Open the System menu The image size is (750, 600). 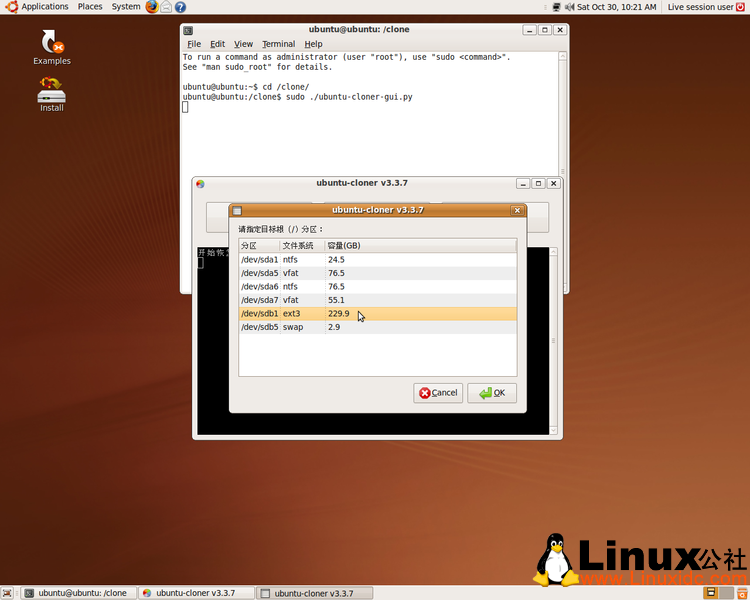tap(126, 7)
